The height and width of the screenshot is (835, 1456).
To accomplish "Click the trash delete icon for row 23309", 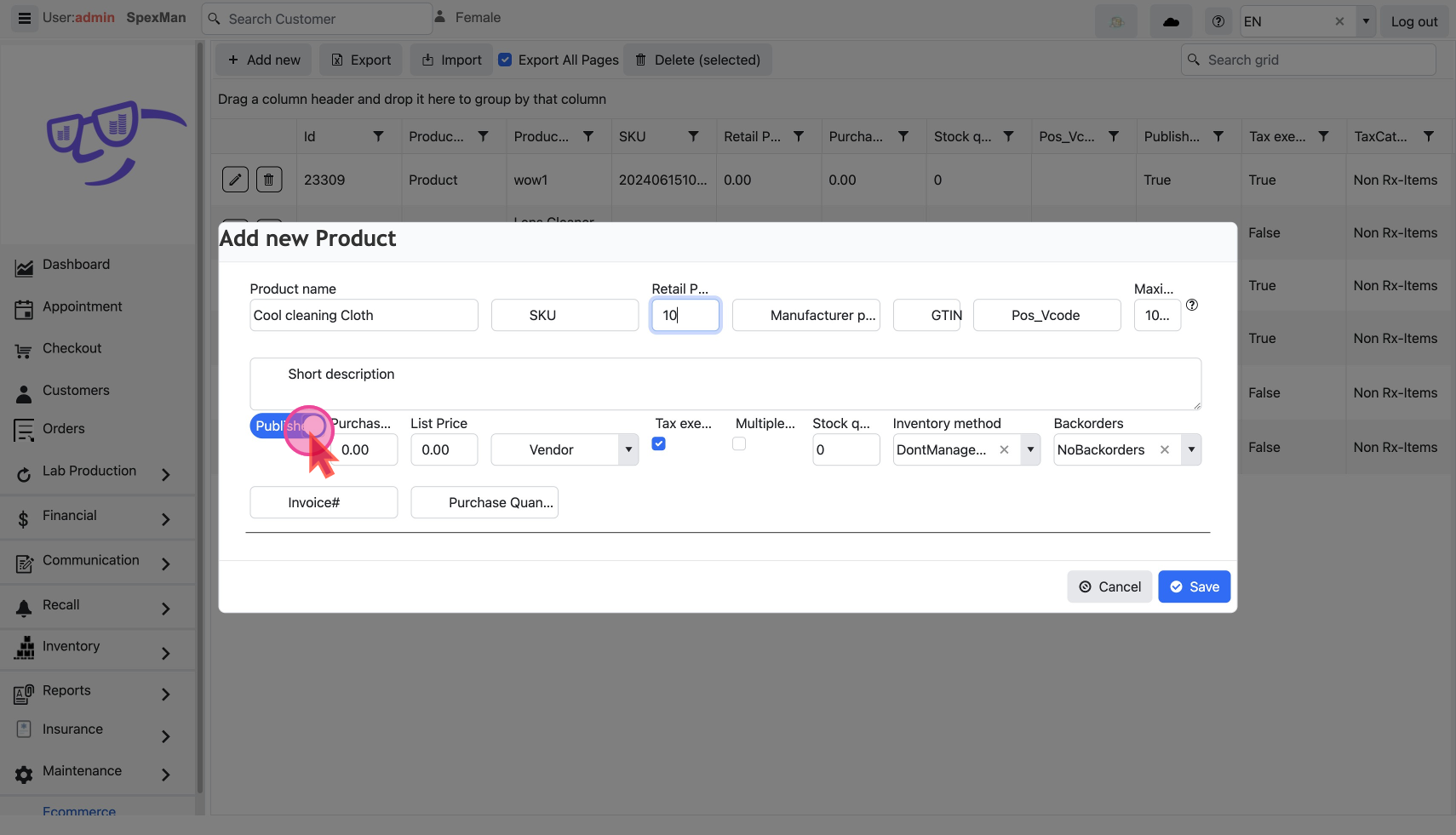I will 269,180.
